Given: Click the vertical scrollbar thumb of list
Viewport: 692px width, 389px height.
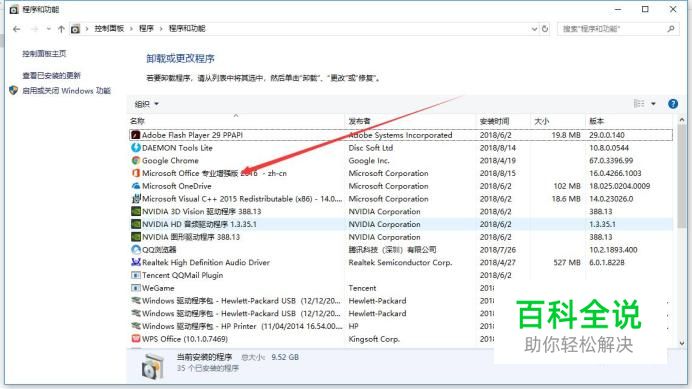Looking at the screenshot, I should pos(681,177).
